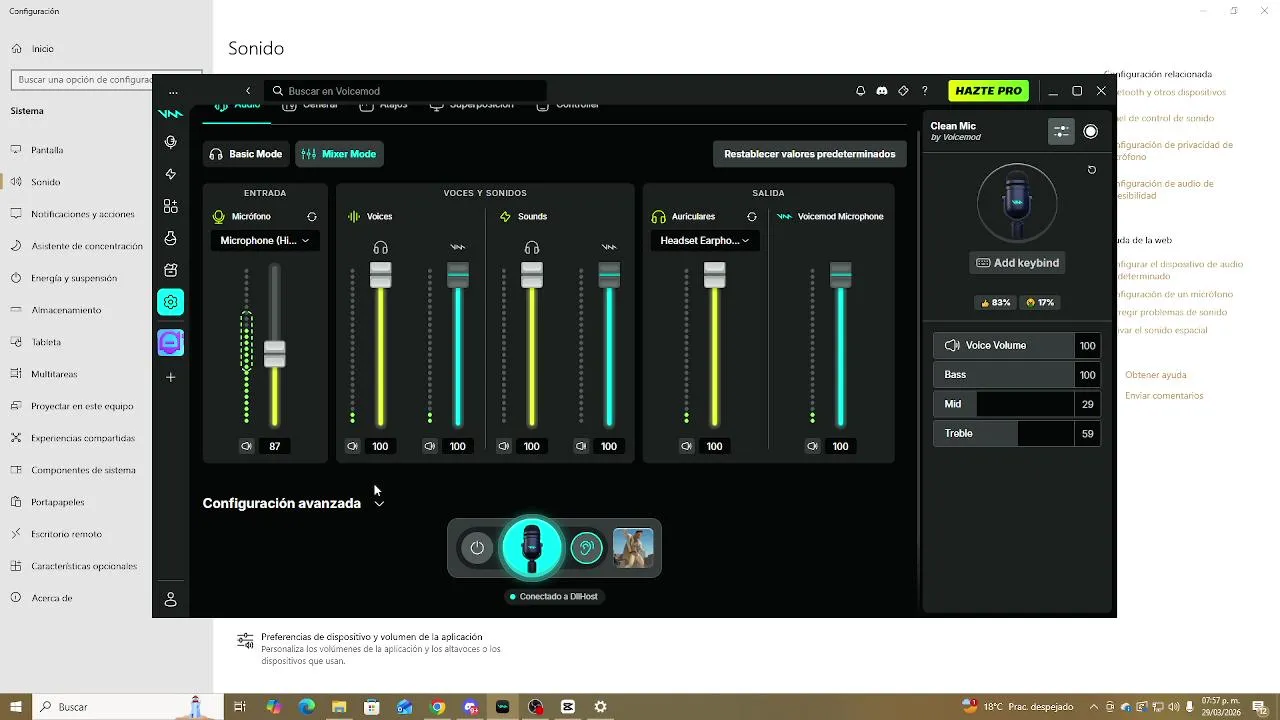Open the help question mark icon
This screenshot has height=720, width=1280.
click(x=924, y=91)
